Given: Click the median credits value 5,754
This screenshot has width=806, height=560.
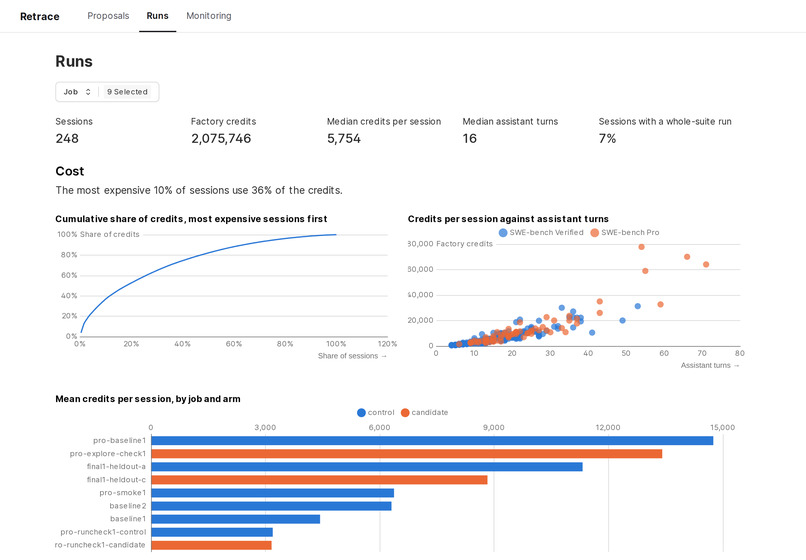Looking at the screenshot, I should pos(344,138).
